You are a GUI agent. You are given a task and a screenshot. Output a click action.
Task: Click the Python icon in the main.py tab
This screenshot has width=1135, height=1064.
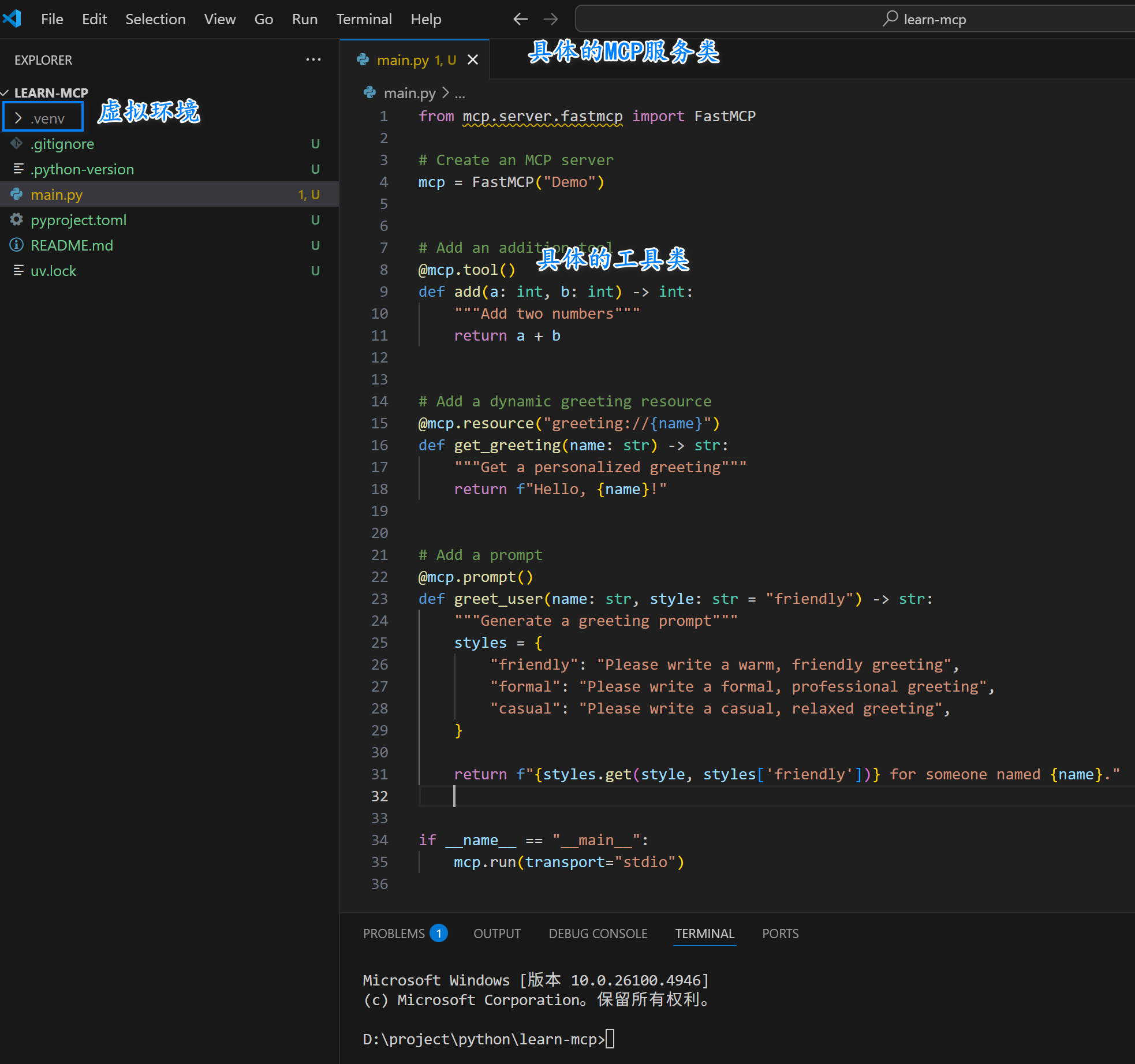coord(363,59)
